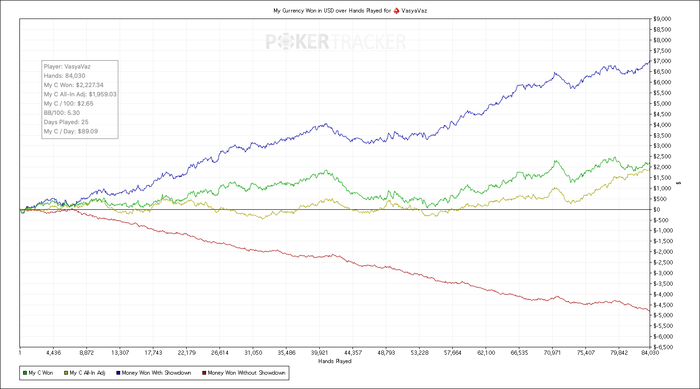
Task: Click the red Money Won Without Showdown swatch
Action: coord(204,373)
